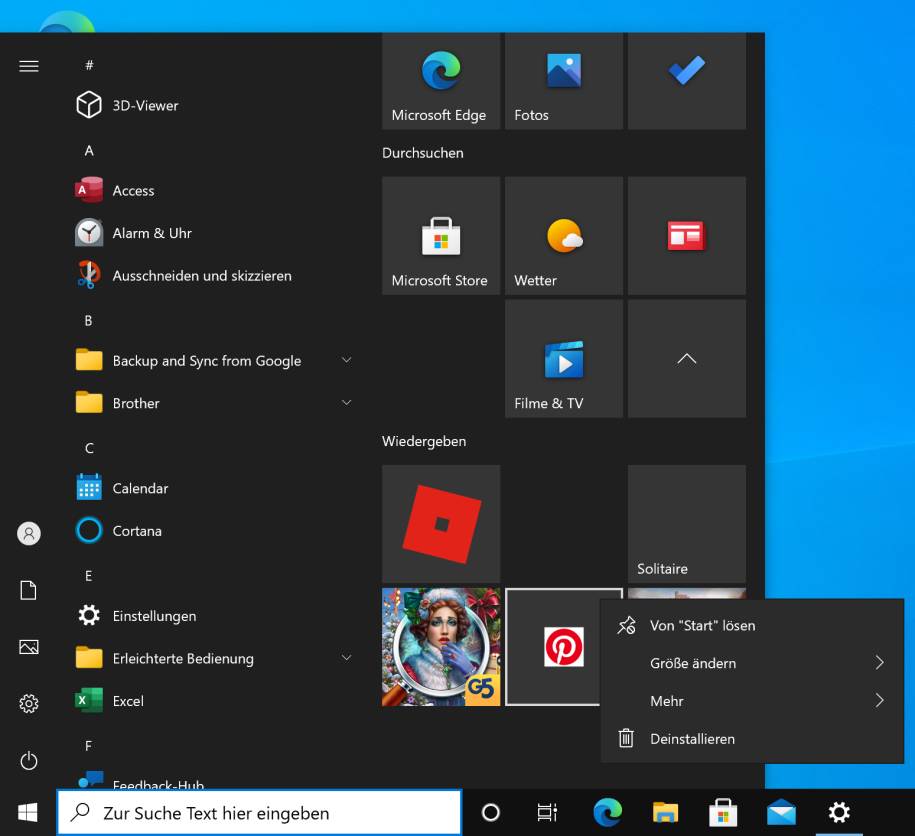Image resolution: width=915 pixels, height=836 pixels.
Task: Open the Größe ändern submenu
Action: [752, 663]
